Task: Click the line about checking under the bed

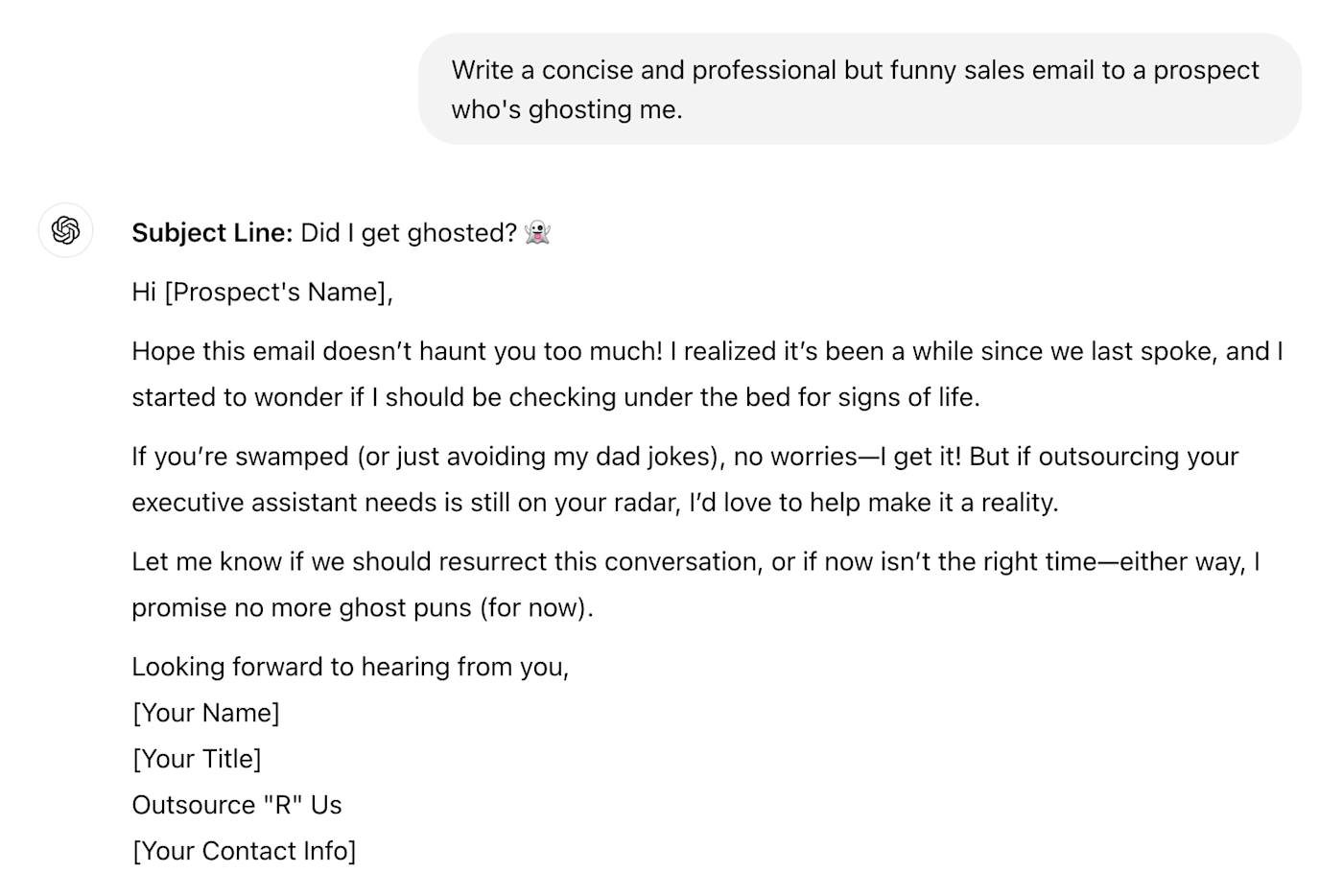Action: tap(556, 397)
